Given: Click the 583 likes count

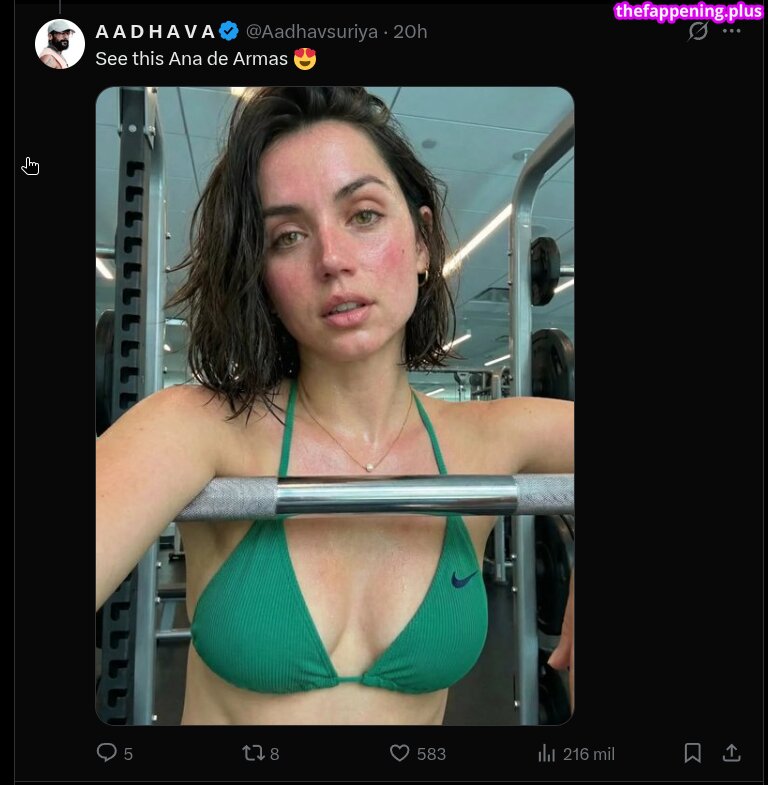Looking at the screenshot, I should [x=431, y=754].
